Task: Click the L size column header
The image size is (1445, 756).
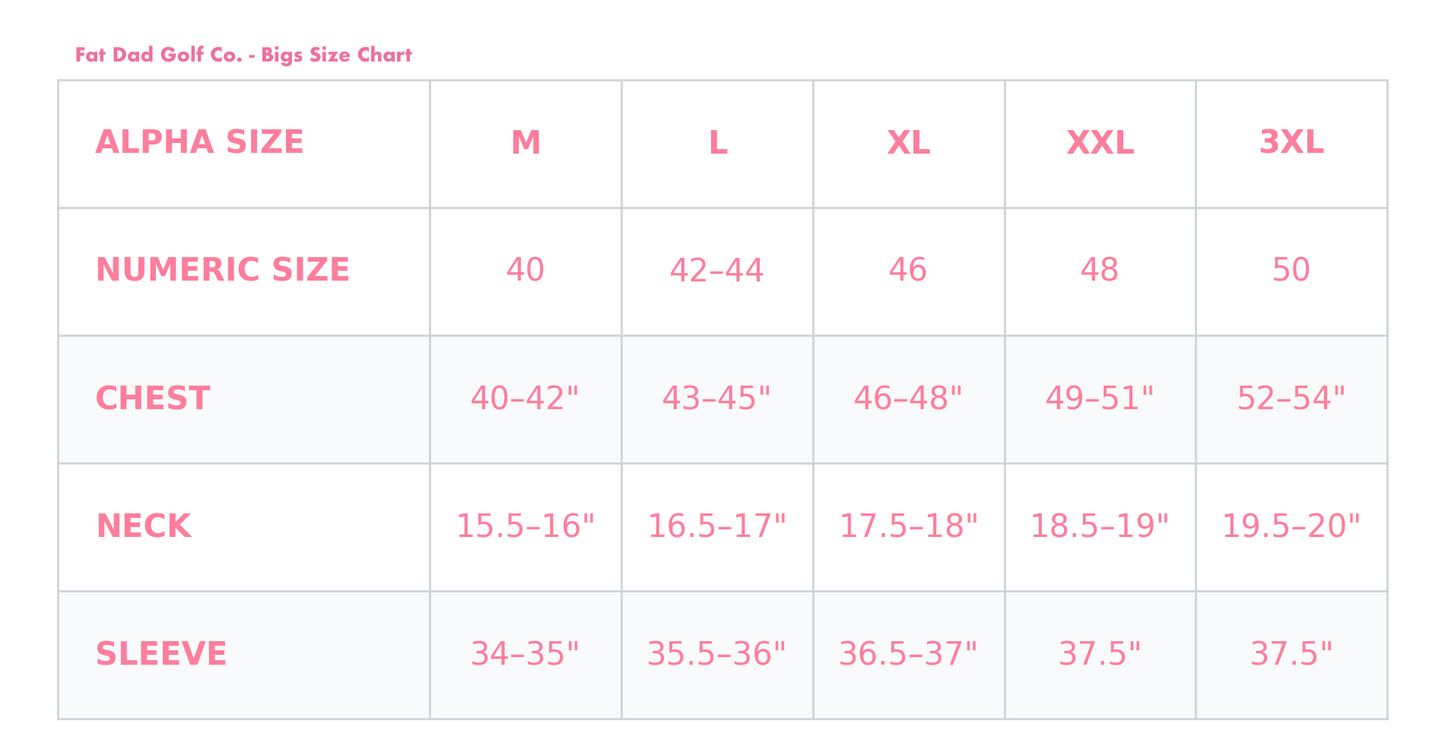Action: [x=717, y=143]
